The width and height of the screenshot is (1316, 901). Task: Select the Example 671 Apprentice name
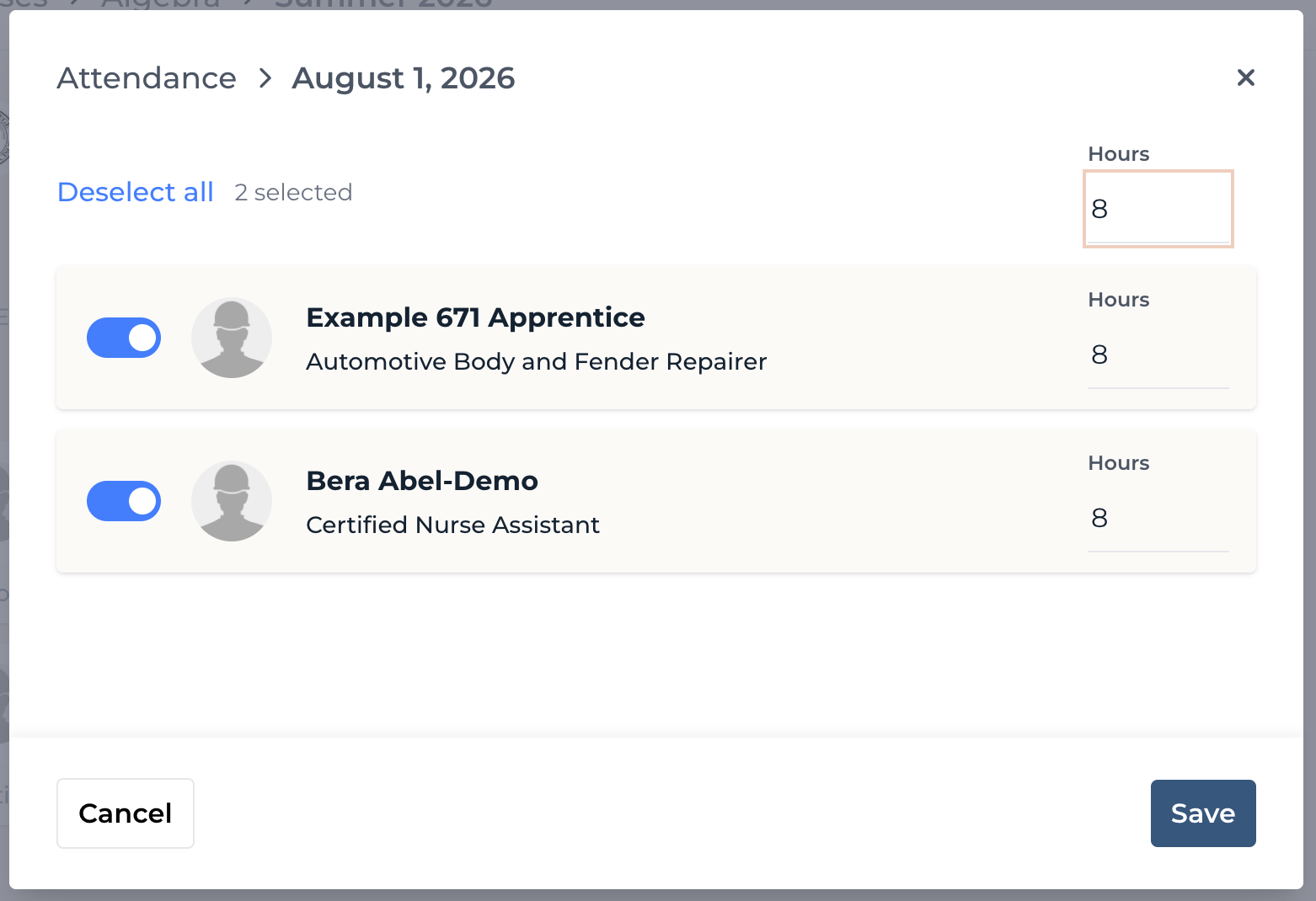(475, 317)
